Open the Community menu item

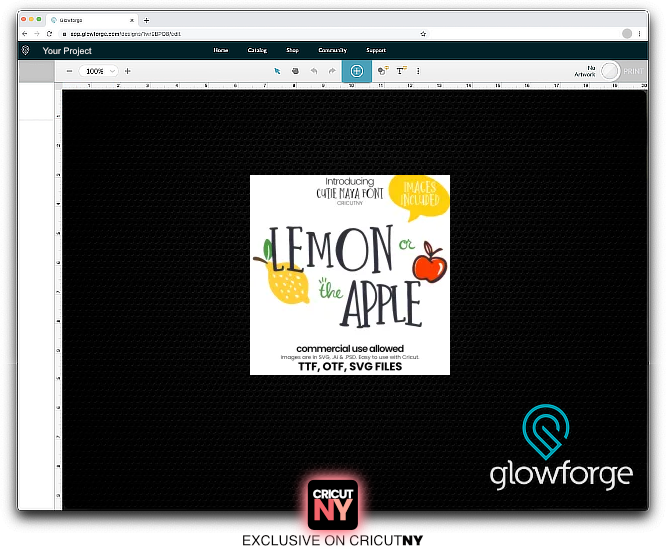(x=333, y=50)
